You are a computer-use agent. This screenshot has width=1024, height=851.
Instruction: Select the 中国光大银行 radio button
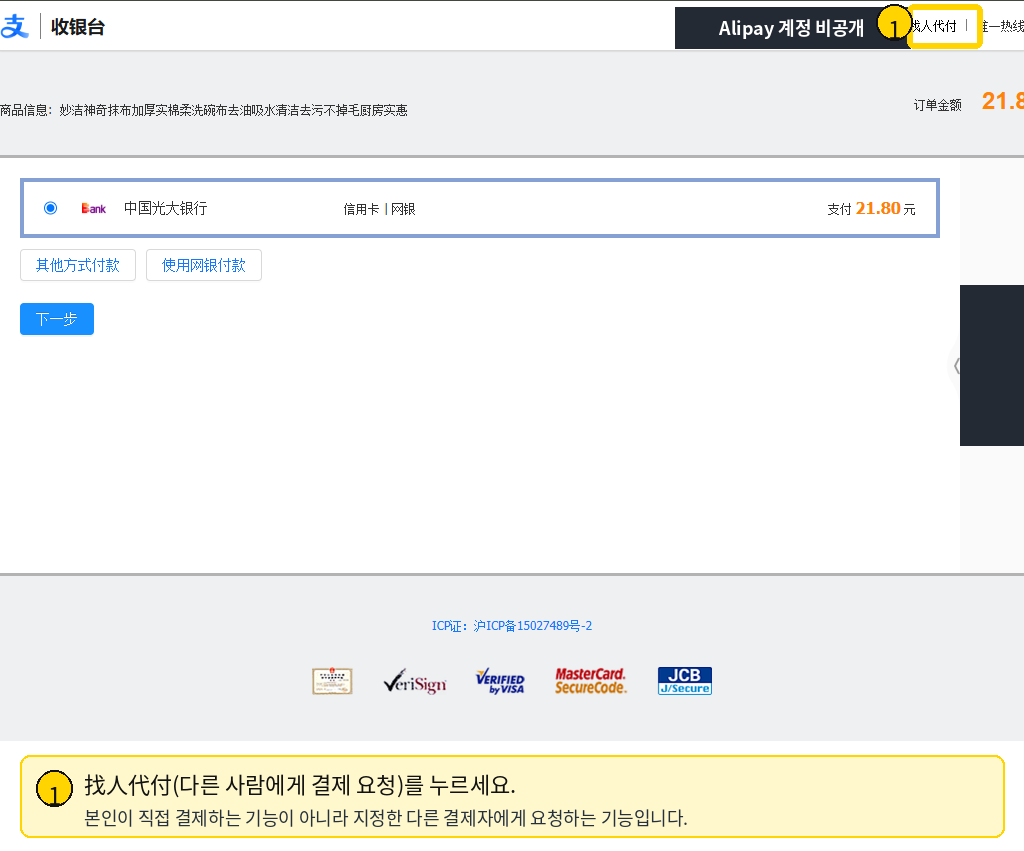(50, 208)
